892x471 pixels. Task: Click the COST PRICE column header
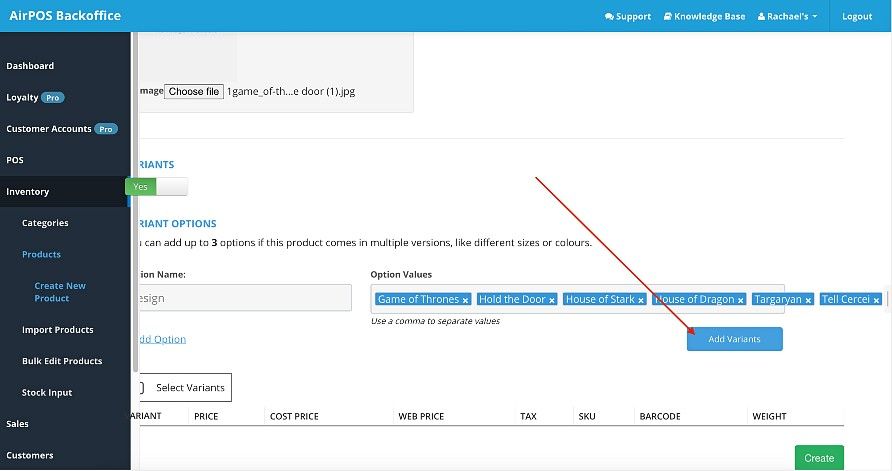pyautogui.click(x=294, y=416)
